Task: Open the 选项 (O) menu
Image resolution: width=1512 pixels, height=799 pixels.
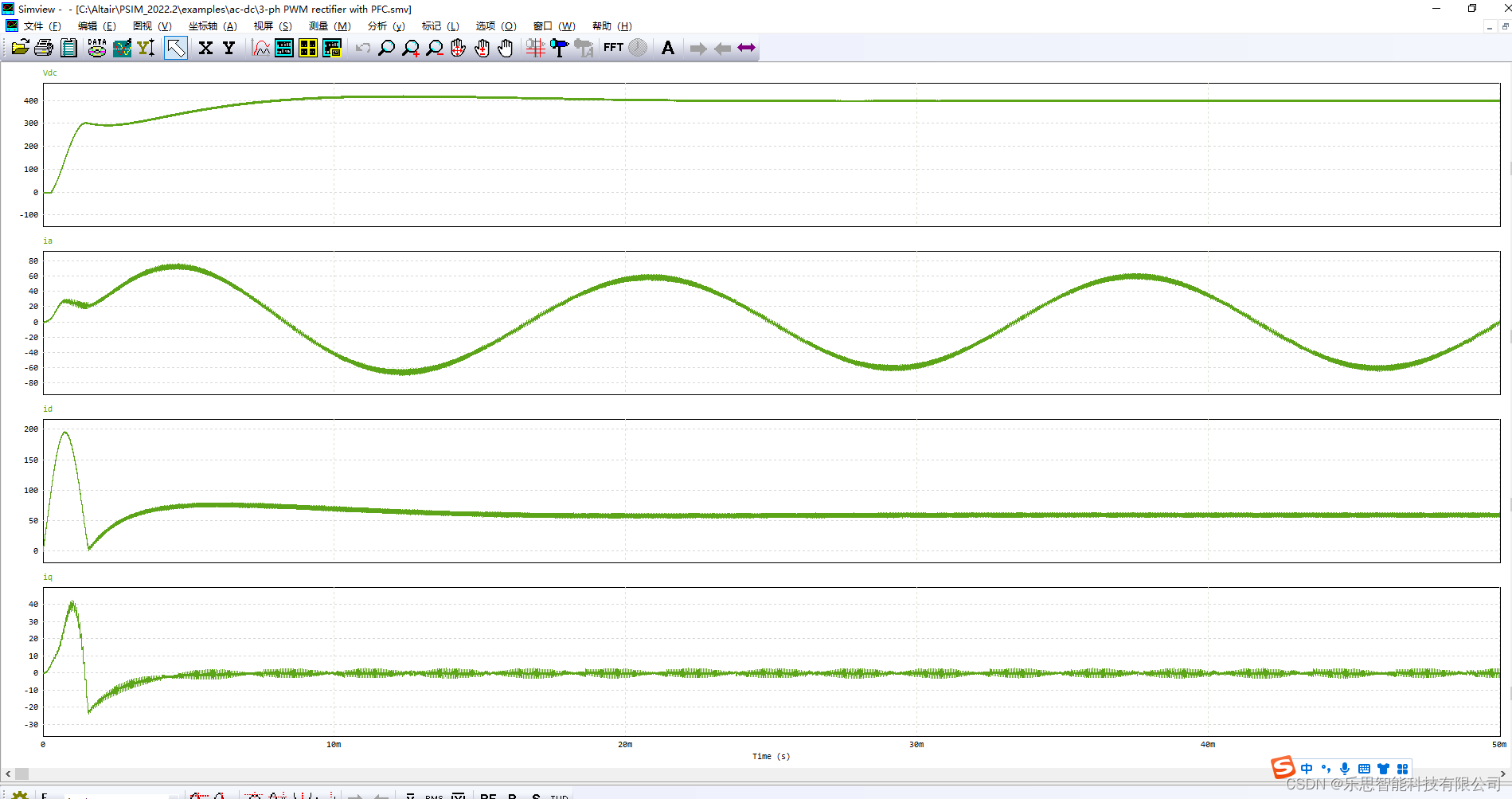Action: [496, 26]
